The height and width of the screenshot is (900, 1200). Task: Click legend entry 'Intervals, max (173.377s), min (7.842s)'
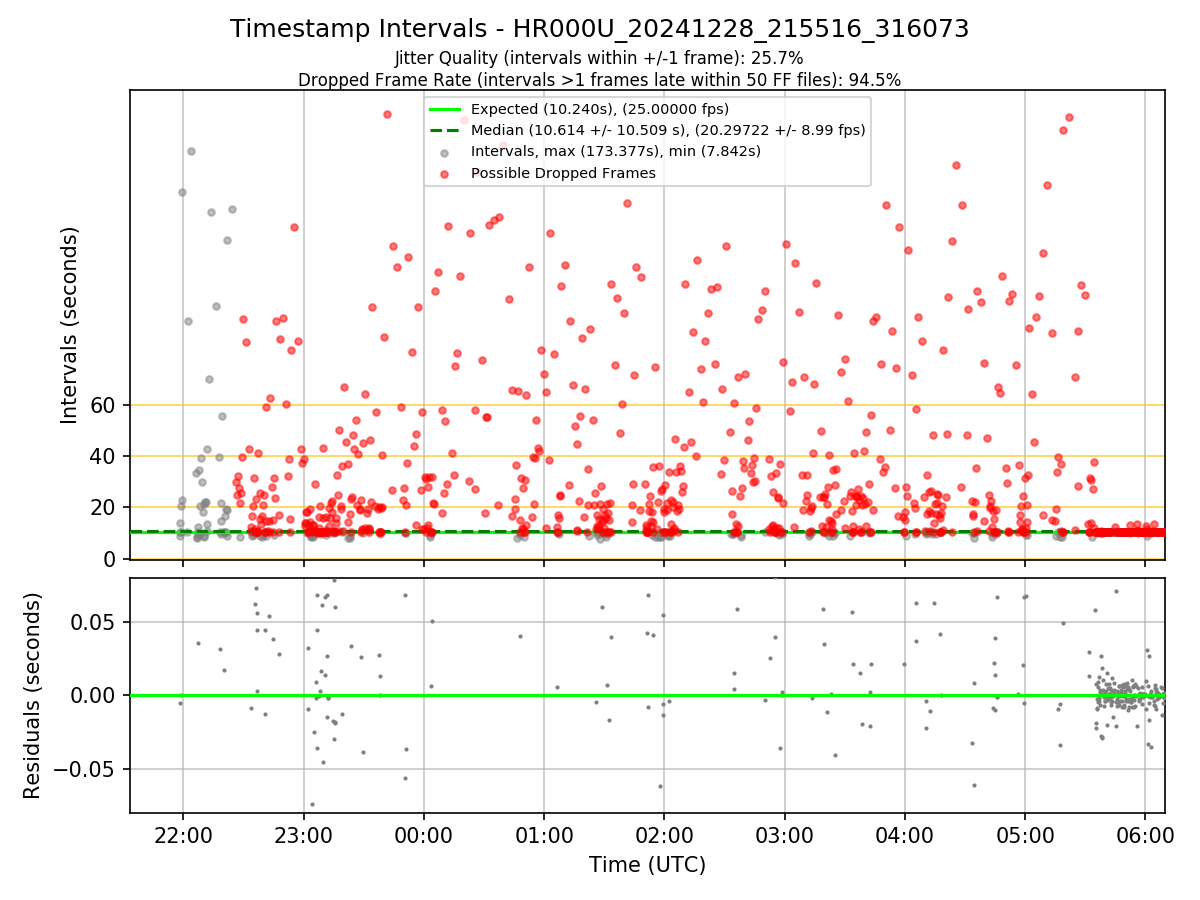[x=616, y=152]
